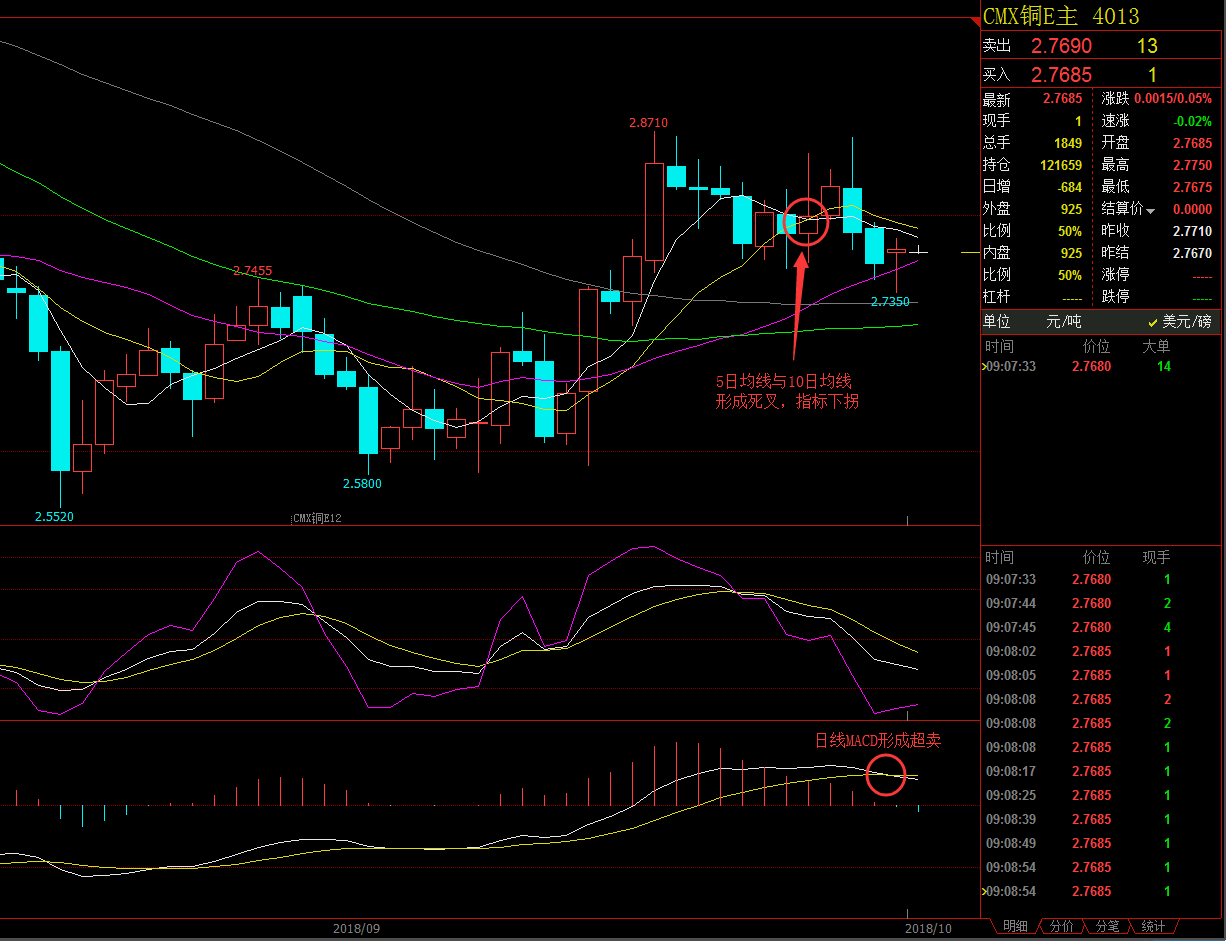Select the 开盘 value 2.7685
1226x941 pixels.
click(1193, 143)
